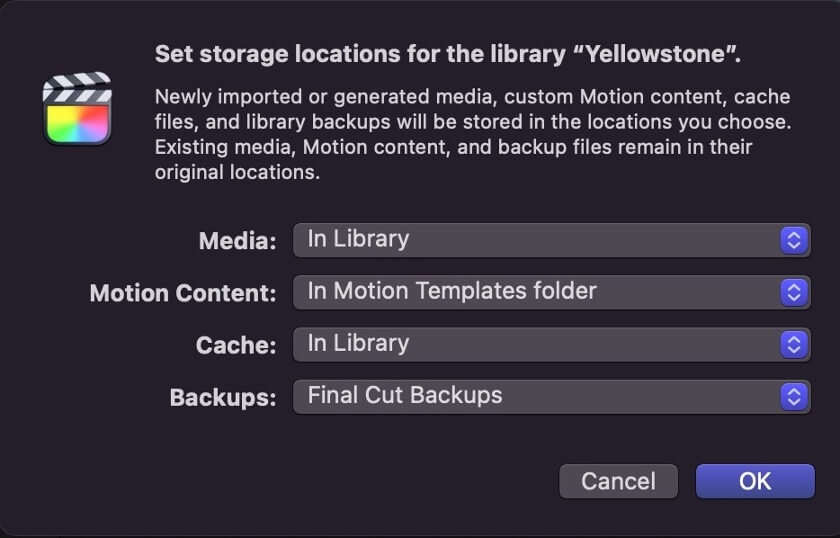Click the blue chevron arrows on Cache popup
The height and width of the screenshot is (538, 840).
794,345
